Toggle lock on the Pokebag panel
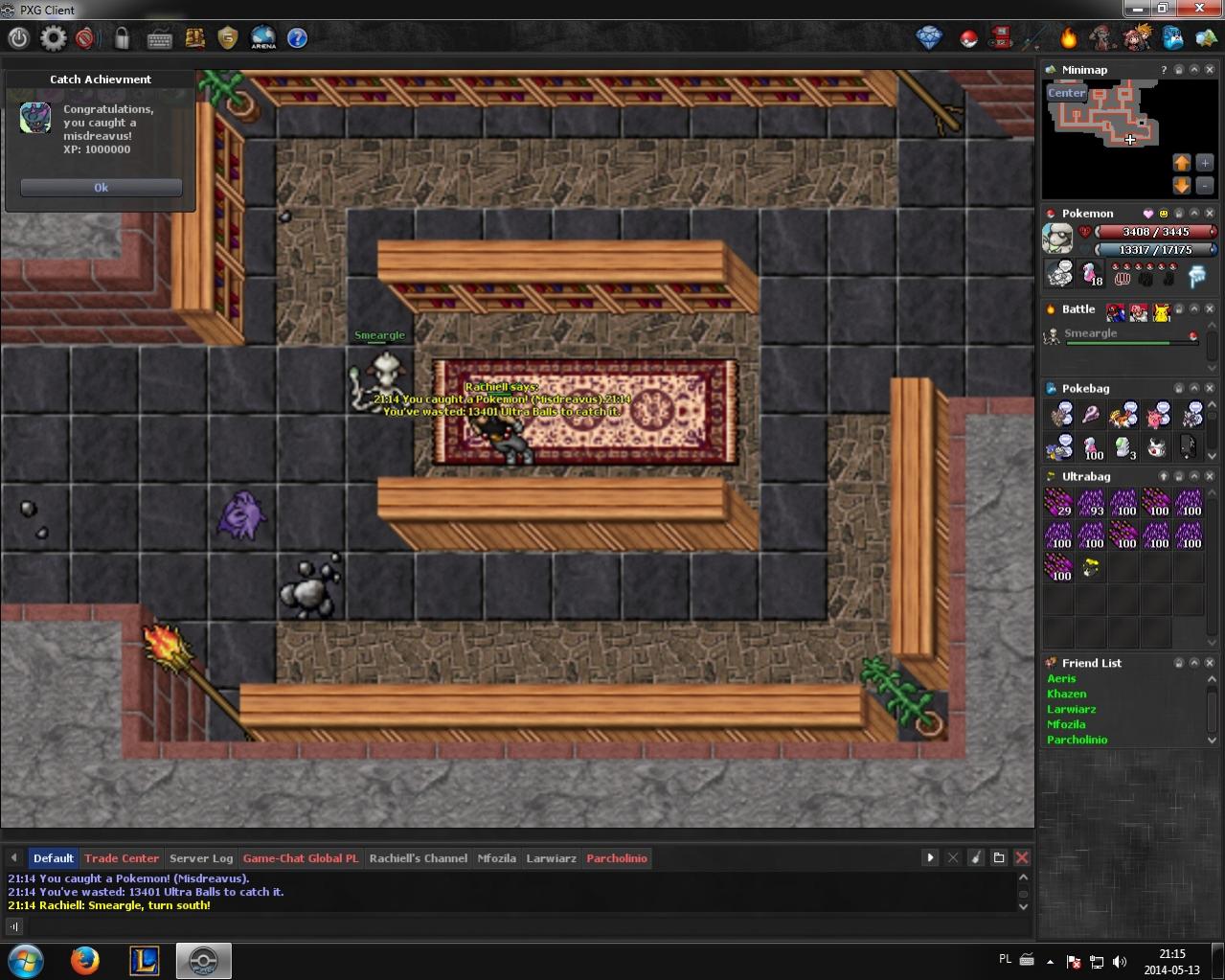 (1179, 389)
